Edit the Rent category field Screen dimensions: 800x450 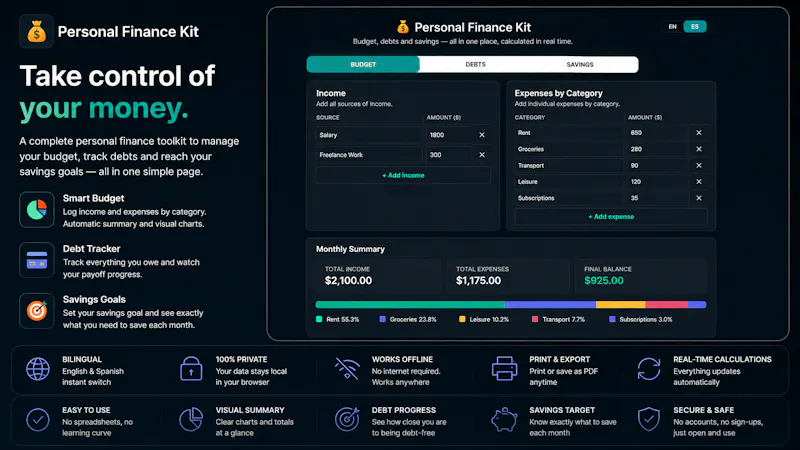pos(568,133)
